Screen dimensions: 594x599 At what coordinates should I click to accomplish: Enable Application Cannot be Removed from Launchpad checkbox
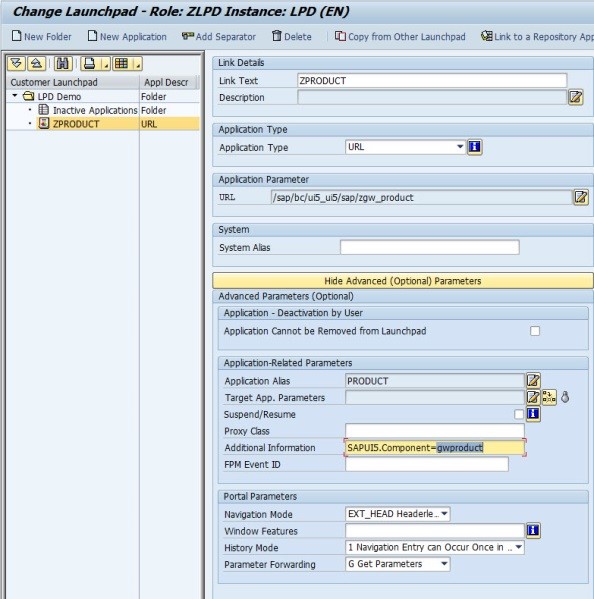point(535,331)
